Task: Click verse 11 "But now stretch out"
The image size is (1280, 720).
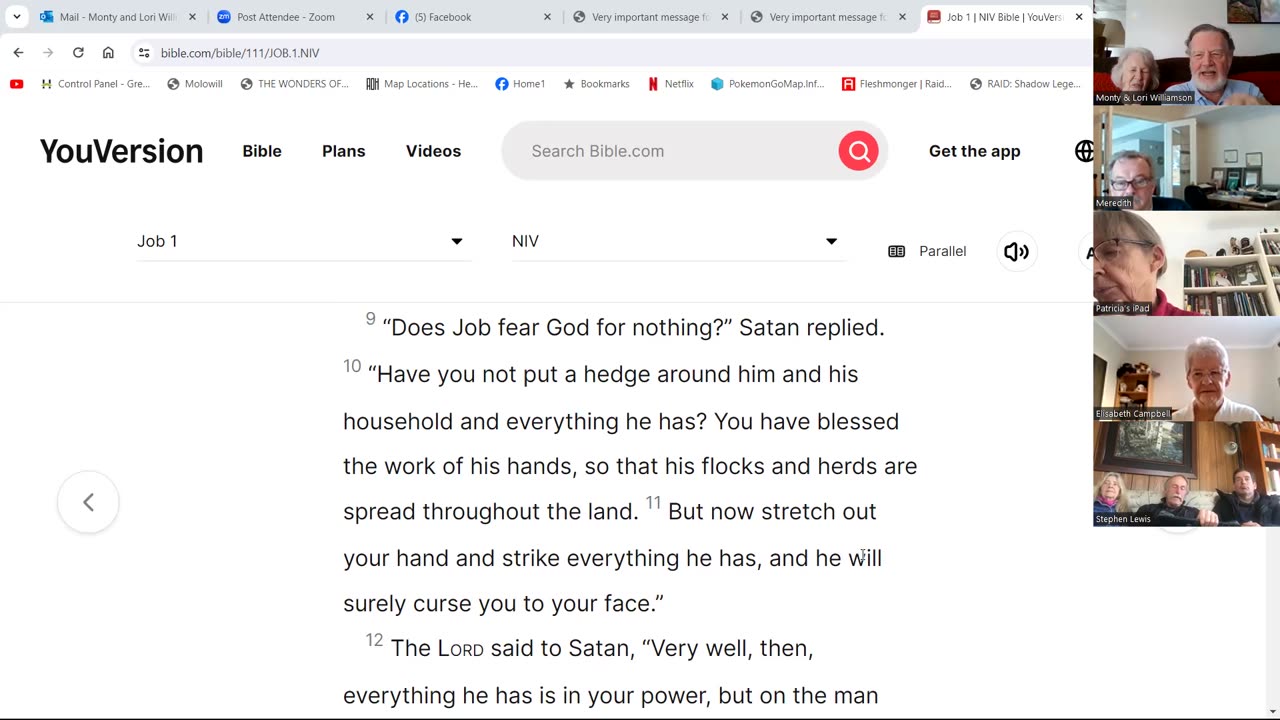Action: click(x=772, y=511)
